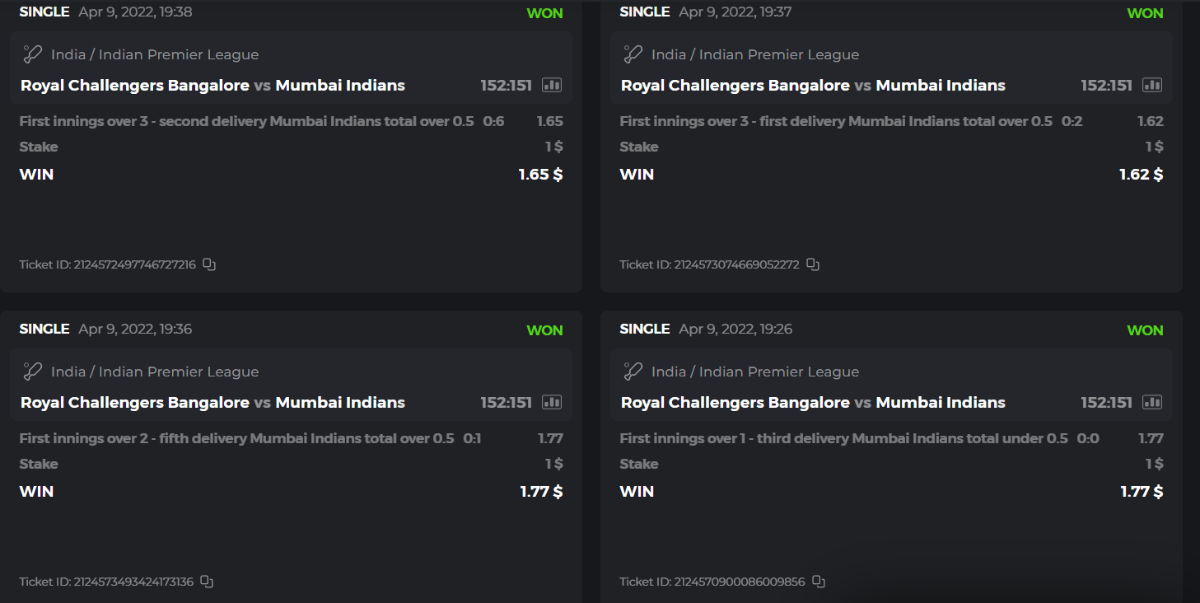The image size is (1200, 603).
Task: Open match statistics icon on 19:38 ticket
Action: coord(552,85)
